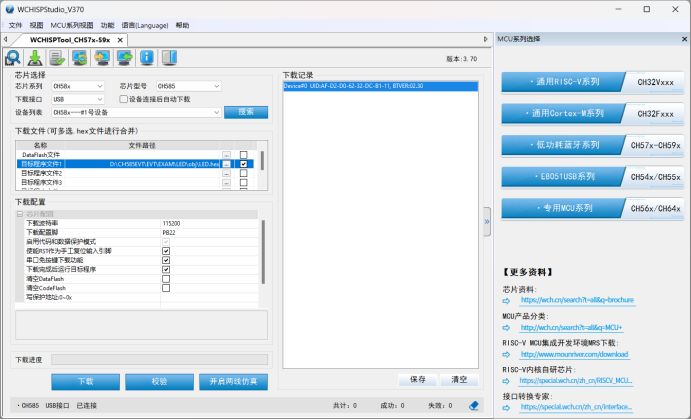The image size is (691, 420).
Task: Browse file for DataFlash文件 row
Action: 226,155
